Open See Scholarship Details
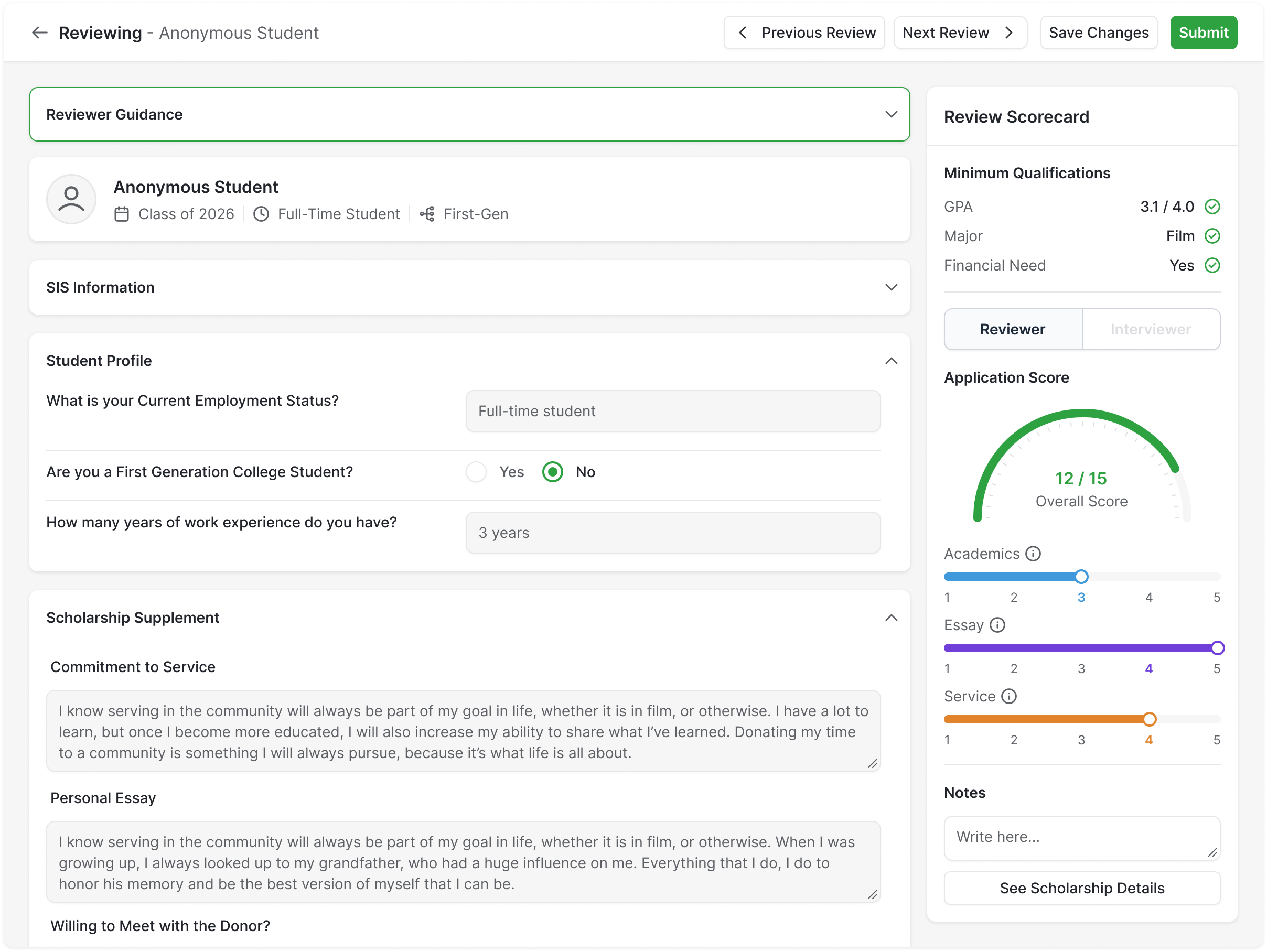The height and width of the screenshot is (952, 1267). [x=1081, y=888]
